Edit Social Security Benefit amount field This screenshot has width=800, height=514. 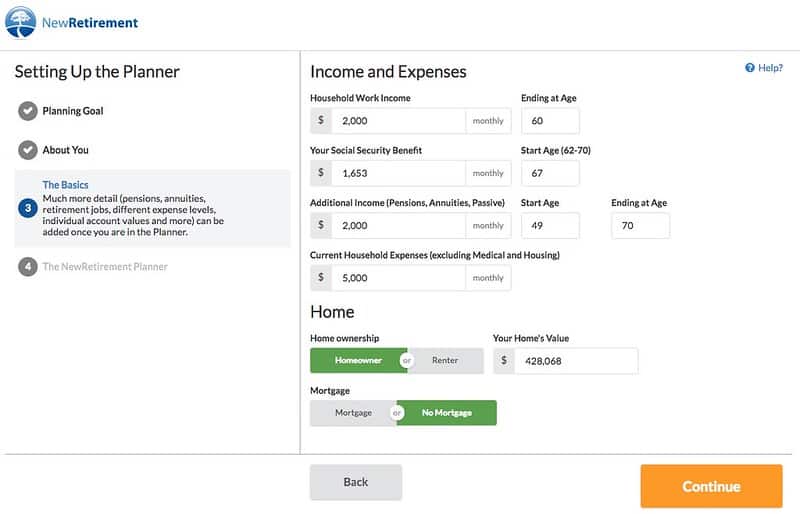coord(398,173)
